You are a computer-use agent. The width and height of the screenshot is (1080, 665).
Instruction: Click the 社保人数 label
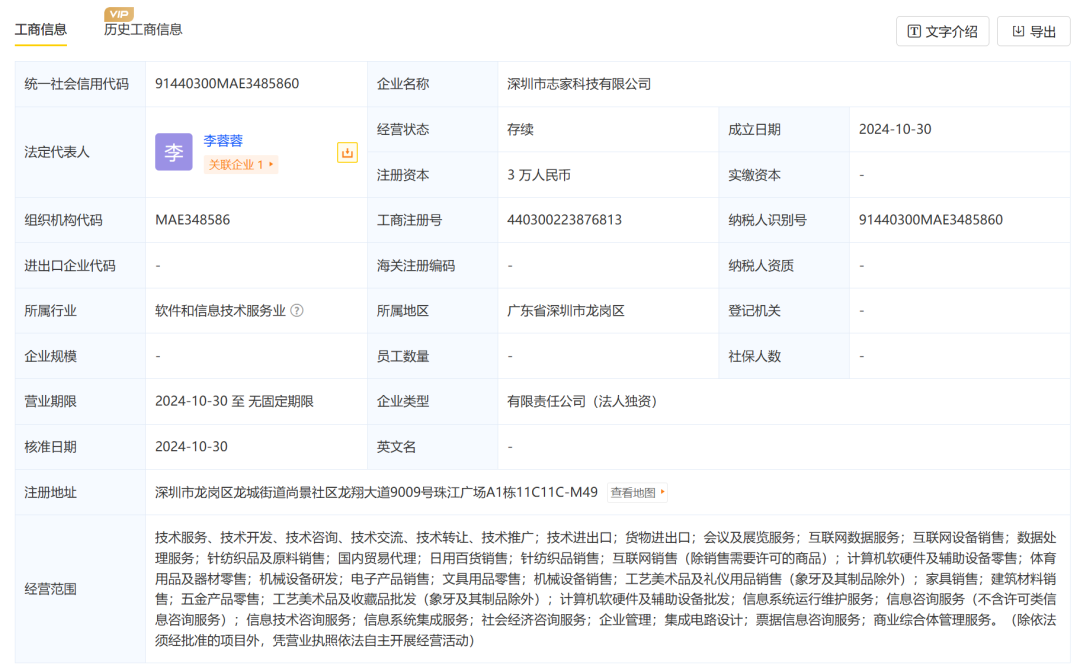click(x=754, y=356)
